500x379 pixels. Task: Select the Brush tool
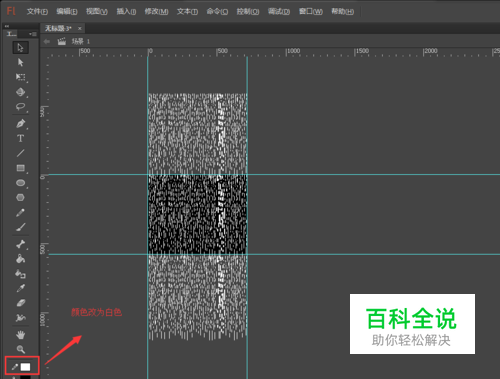point(20,227)
